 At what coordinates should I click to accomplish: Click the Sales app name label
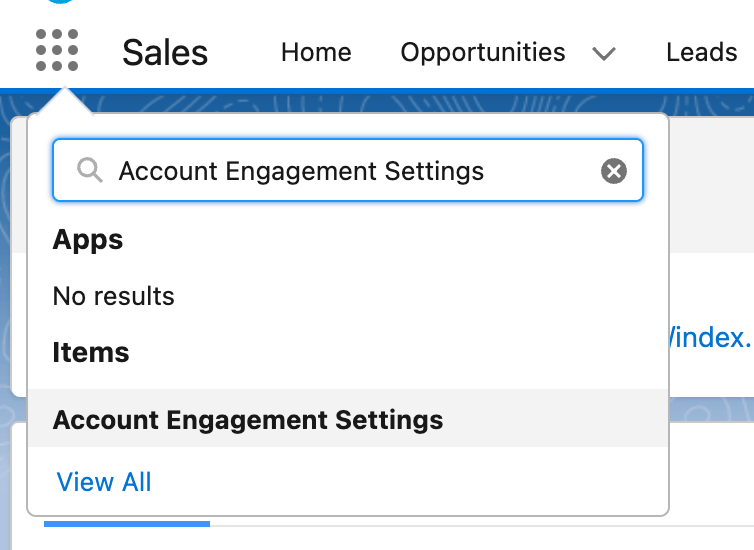coord(165,52)
